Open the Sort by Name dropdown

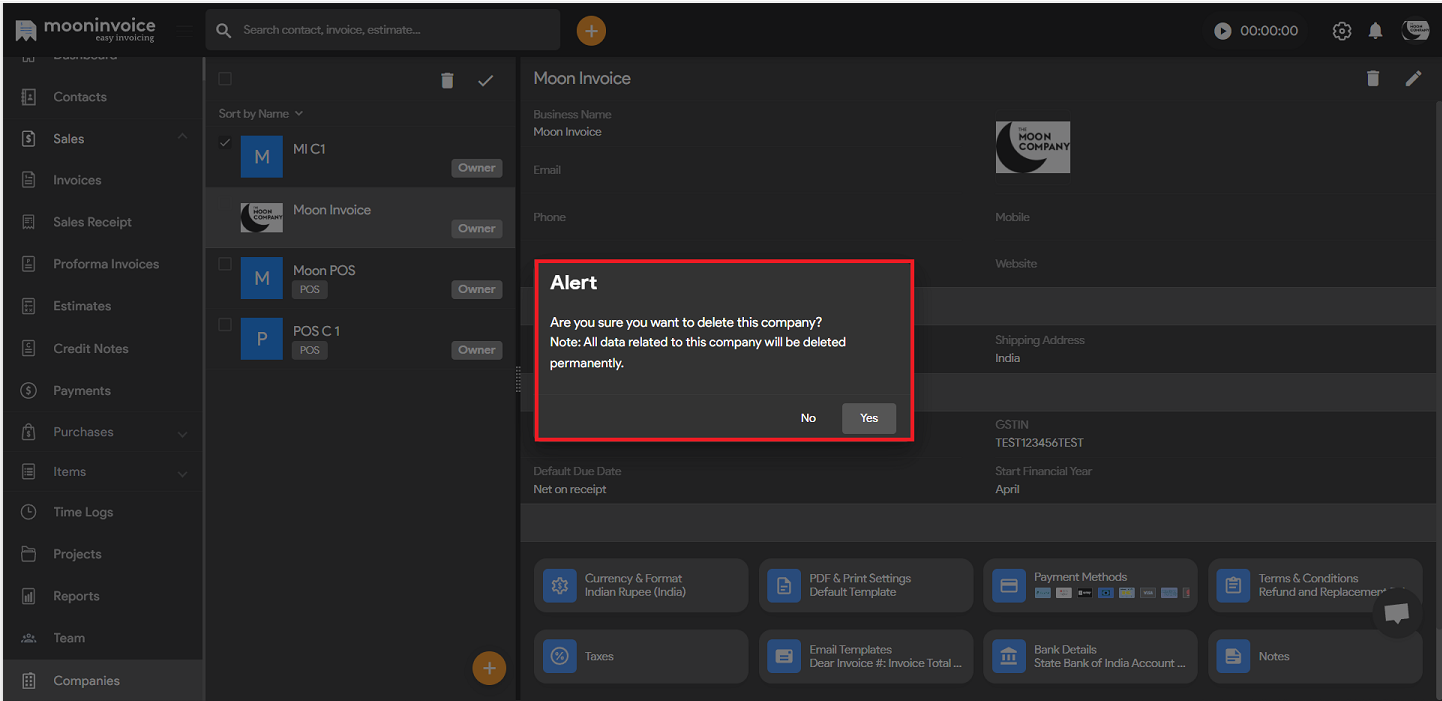261,114
